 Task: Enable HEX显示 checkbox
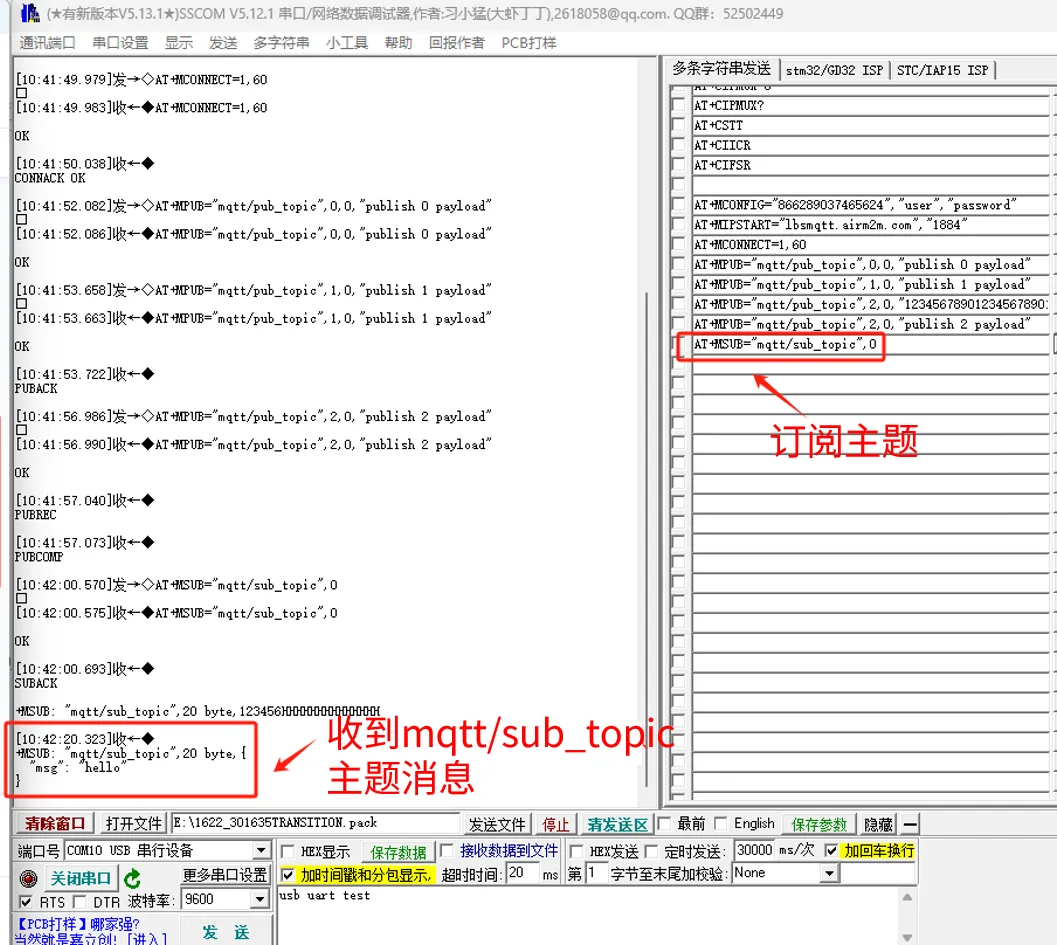288,851
